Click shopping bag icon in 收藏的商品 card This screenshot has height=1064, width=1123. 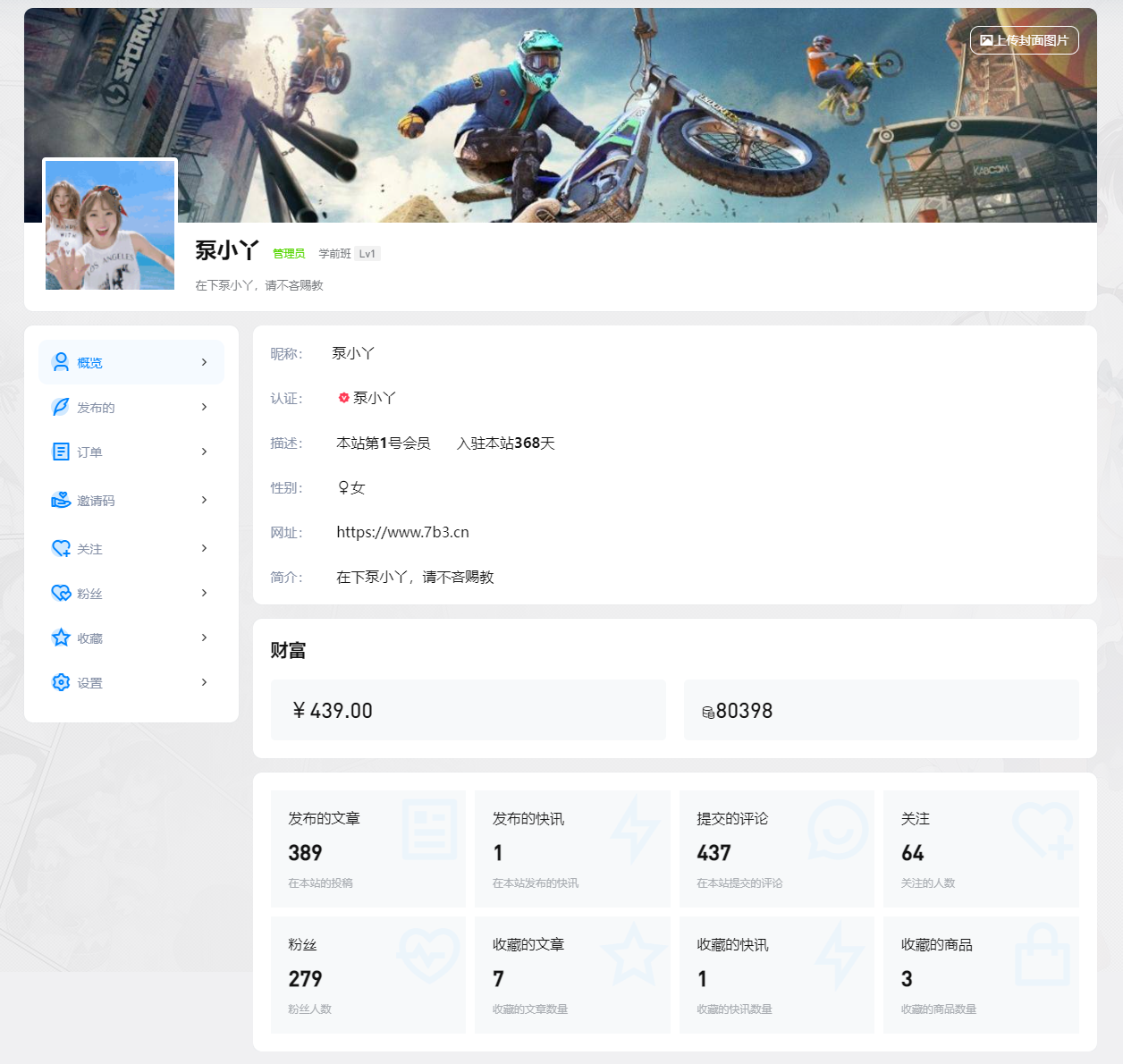[1043, 955]
